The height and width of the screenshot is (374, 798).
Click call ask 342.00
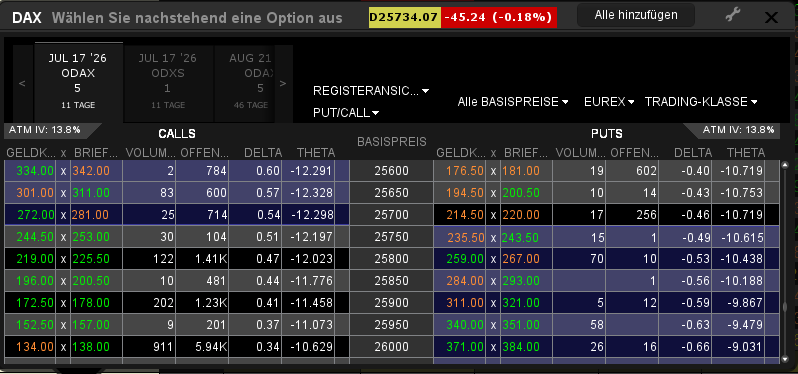click(x=91, y=171)
